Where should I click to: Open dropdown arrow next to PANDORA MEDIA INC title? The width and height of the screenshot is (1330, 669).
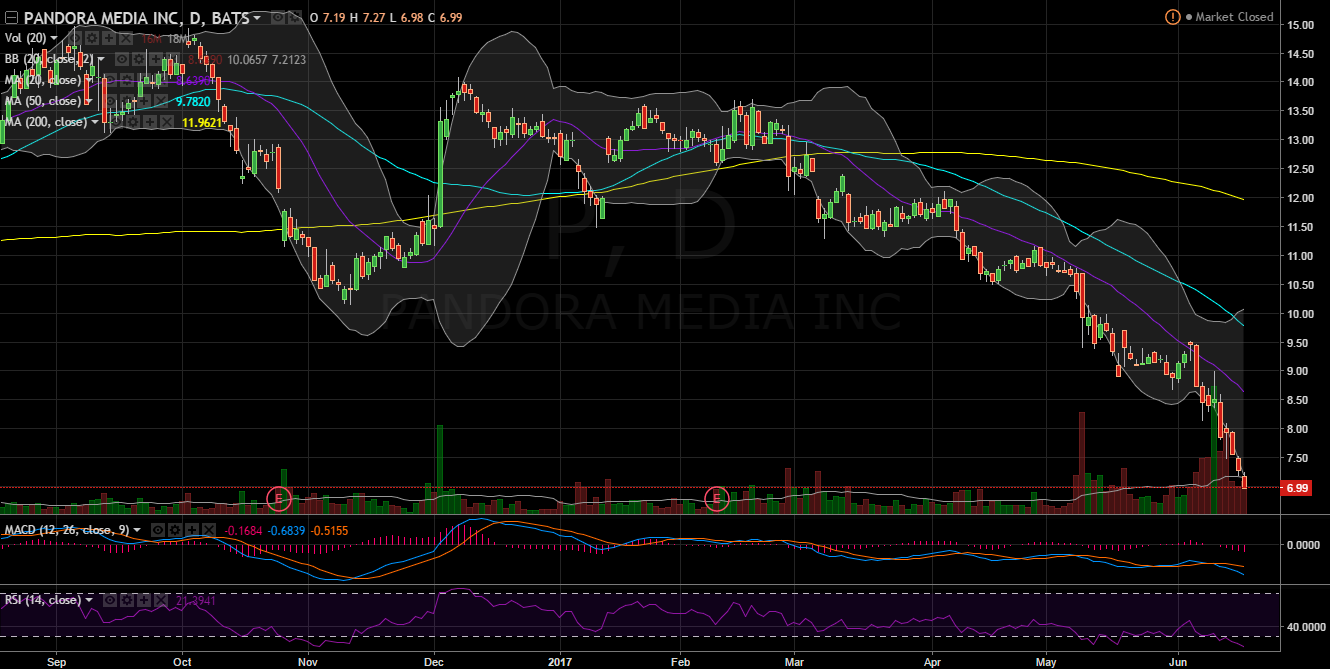(258, 18)
